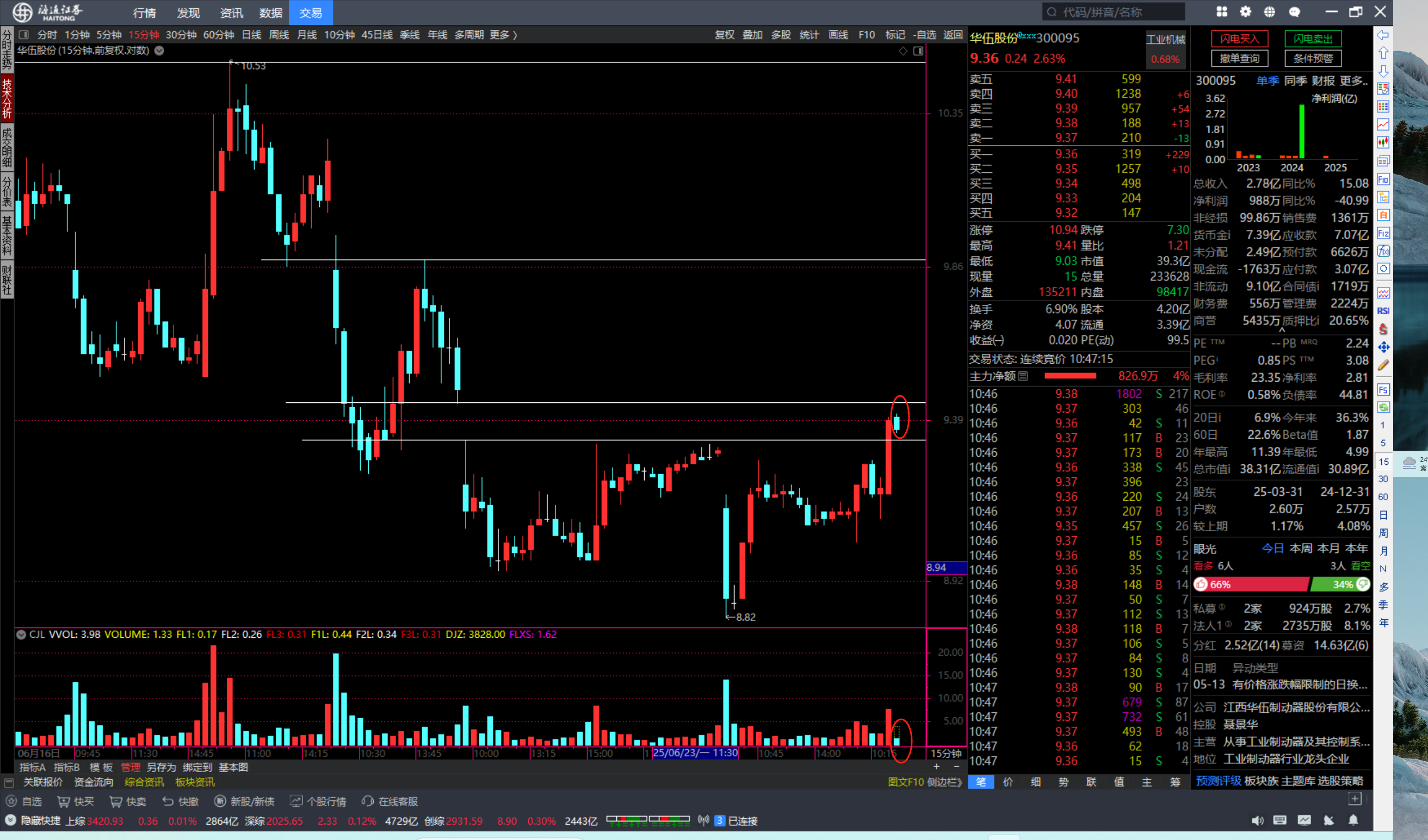Click the red 主力净额 bar
The height and width of the screenshot is (840, 1428).
tap(1070, 376)
